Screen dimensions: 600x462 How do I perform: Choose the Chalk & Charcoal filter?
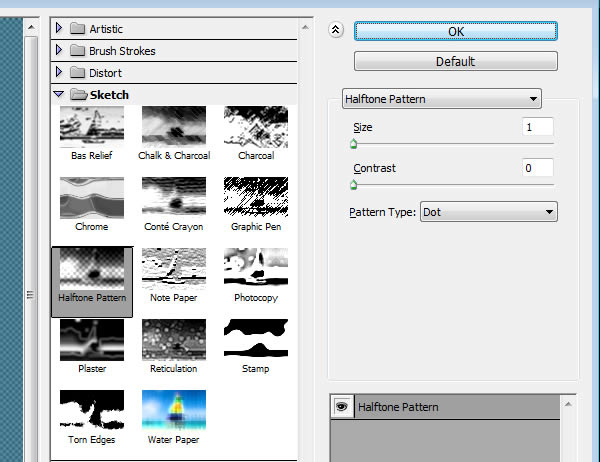point(174,127)
